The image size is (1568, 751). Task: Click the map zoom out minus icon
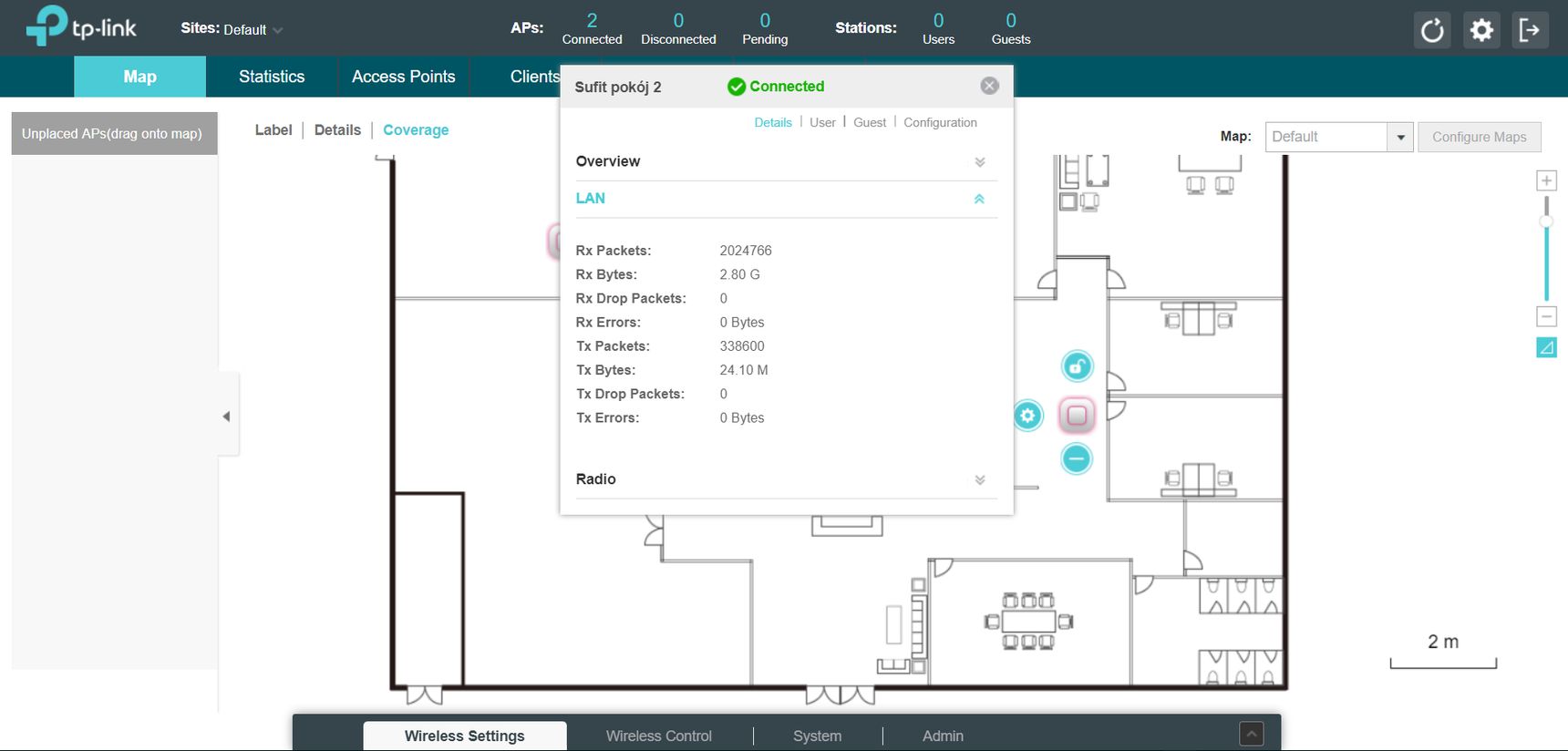coord(1546,316)
